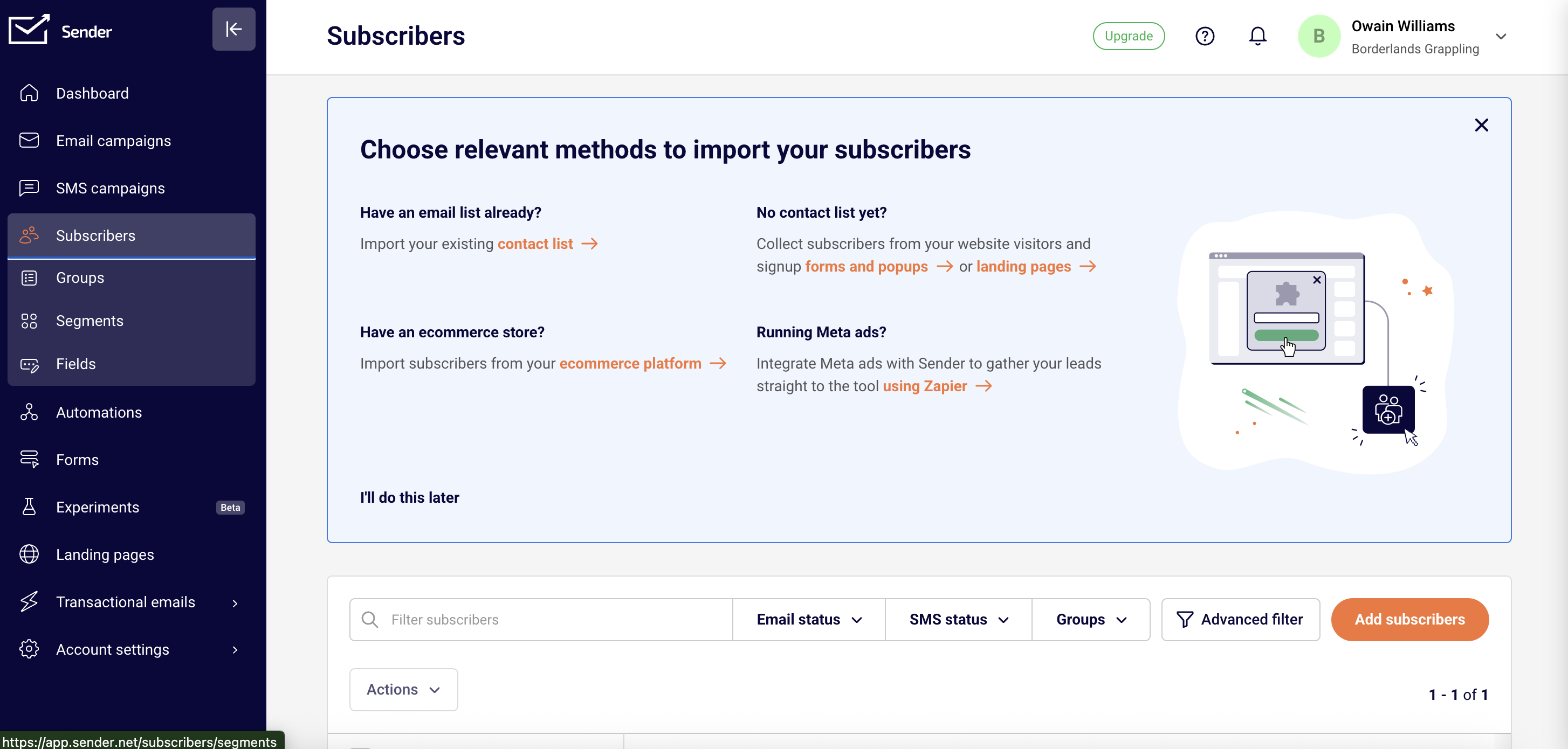Screen dimensions: 1568x749
Task: Click the Account settings gear icon
Action: point(29,649)
